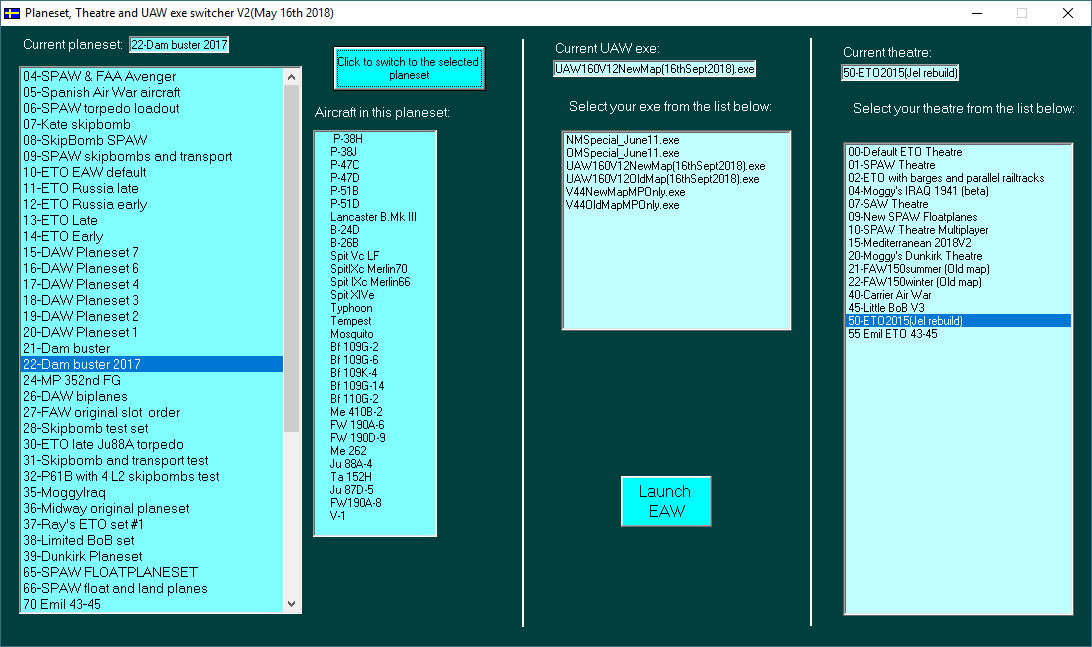Image resolution: width=1092 pixels, height=647 pixels.
Task: Select V44OldMapMPOnly.exe
Action: 676,205
